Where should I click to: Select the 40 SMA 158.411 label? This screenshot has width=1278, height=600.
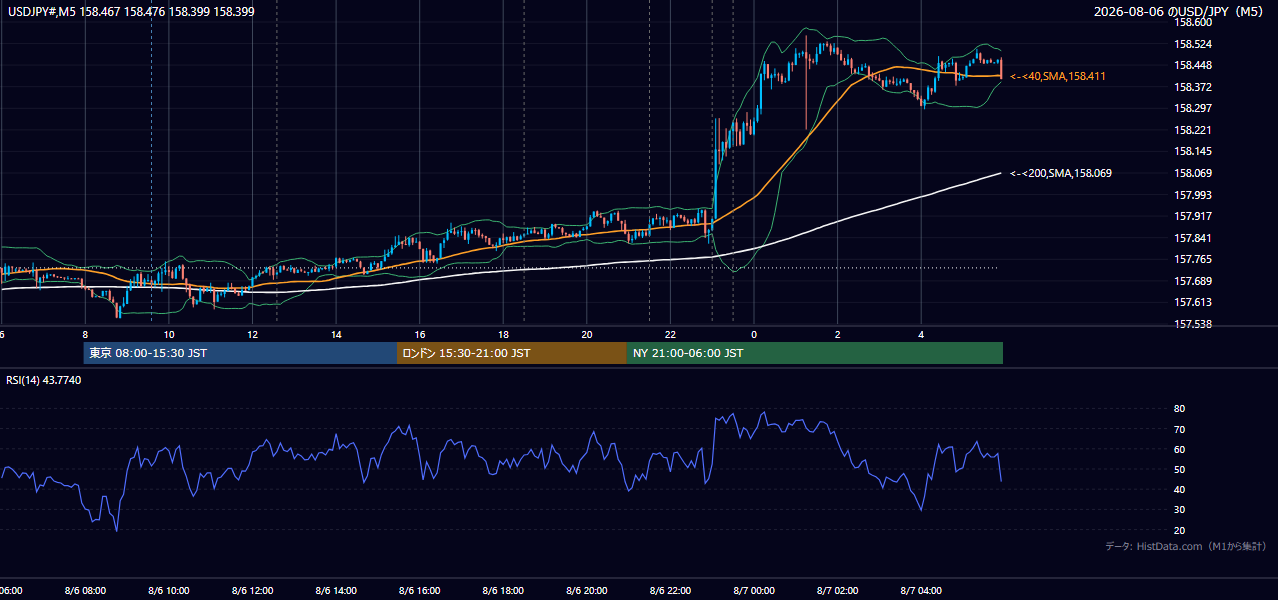pyautogui.click(x=1058, y=76)
